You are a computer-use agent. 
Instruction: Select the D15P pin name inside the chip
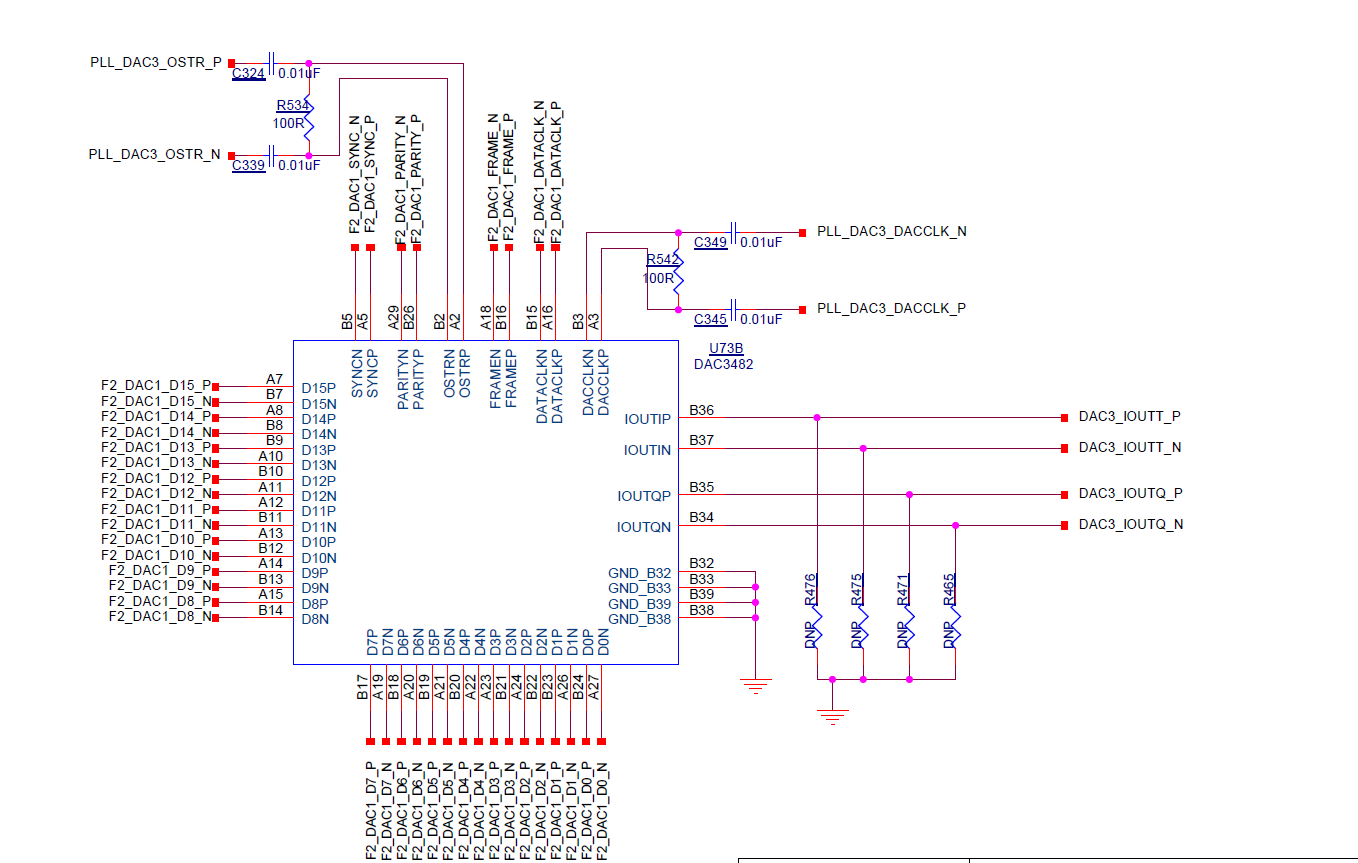(318, 388)
